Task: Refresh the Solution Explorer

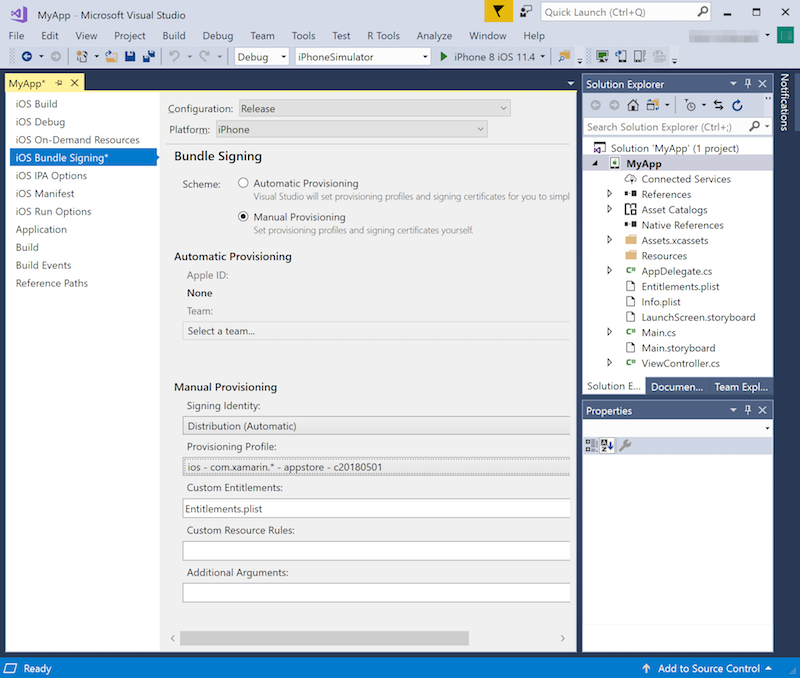Action: [737, 105]
